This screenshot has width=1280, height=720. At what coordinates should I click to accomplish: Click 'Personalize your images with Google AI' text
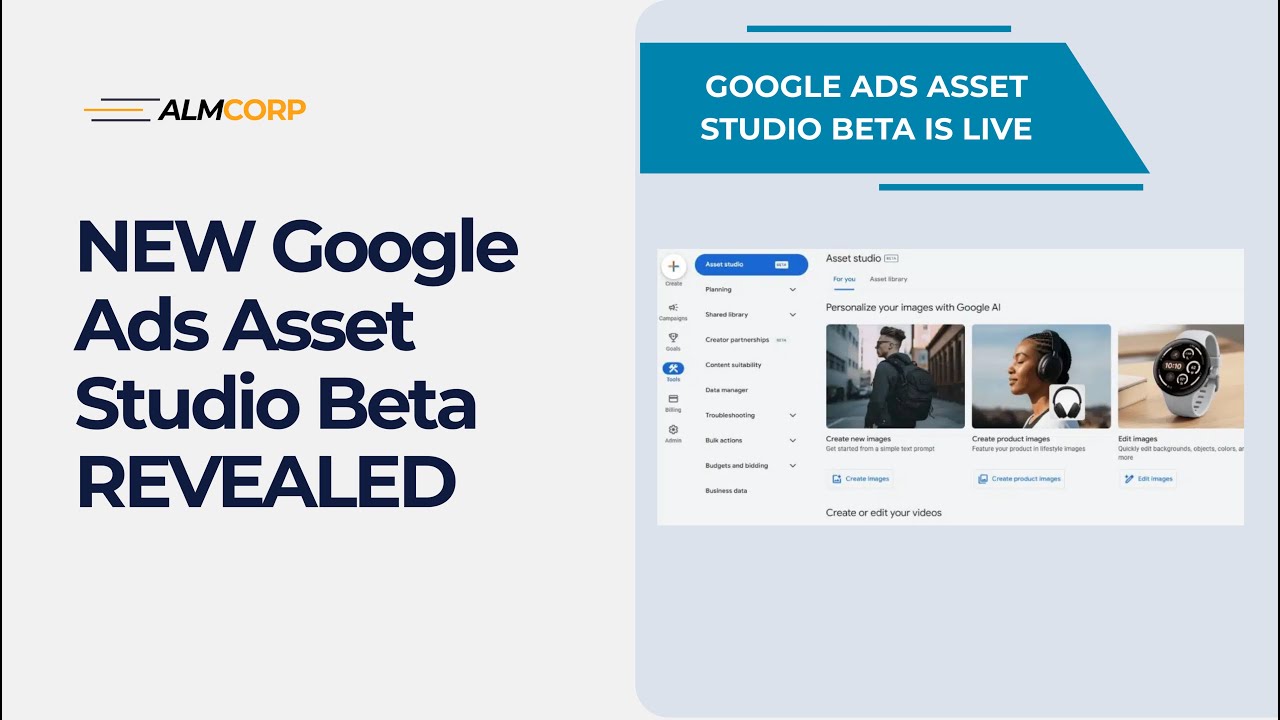(x=913, y=308)
